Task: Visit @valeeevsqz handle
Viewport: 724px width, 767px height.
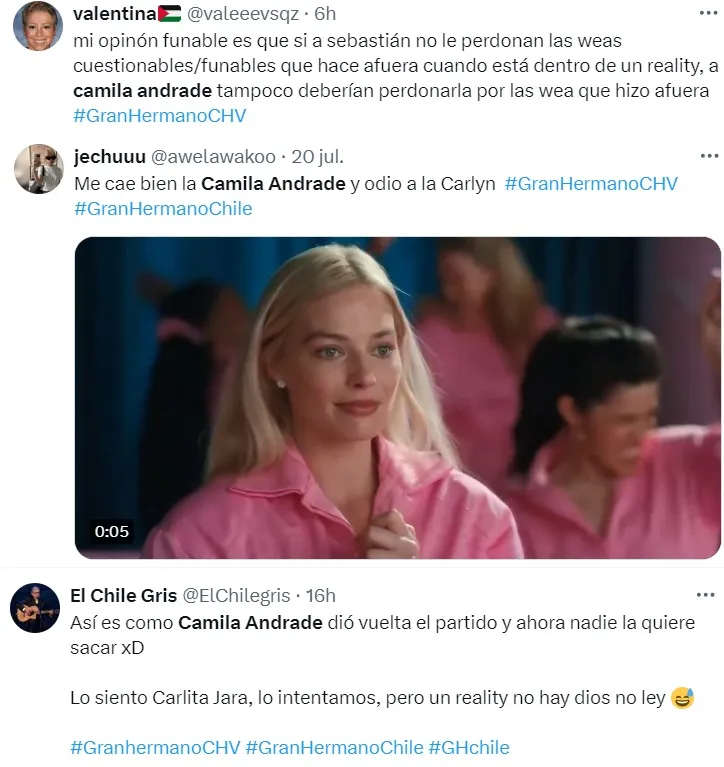Action: point(243,14)
